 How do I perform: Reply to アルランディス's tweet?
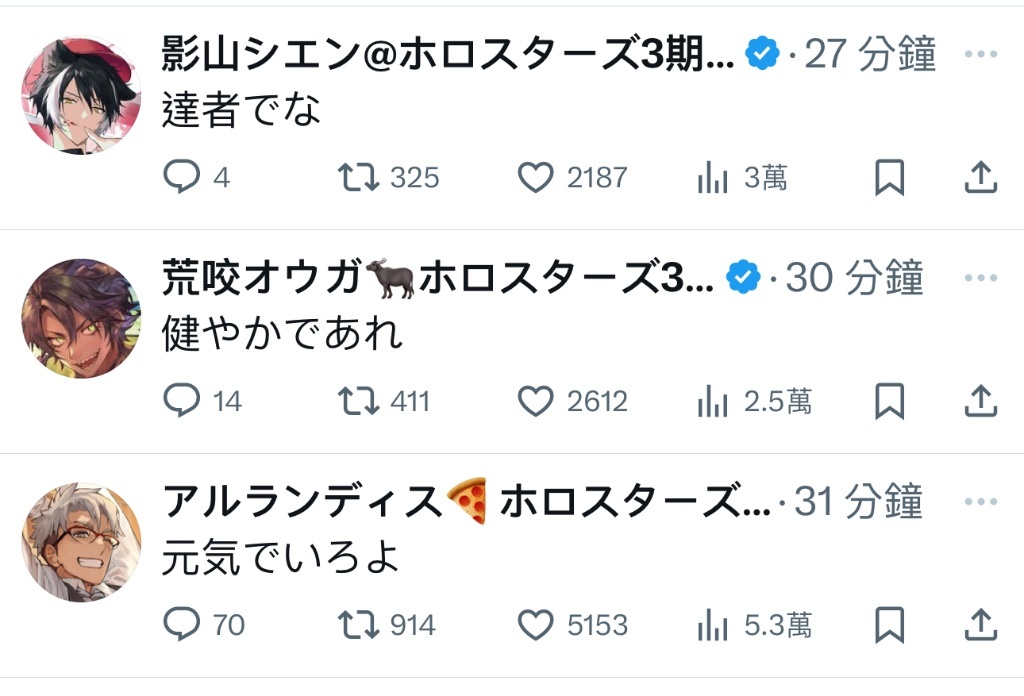click(x=181, y=625)
